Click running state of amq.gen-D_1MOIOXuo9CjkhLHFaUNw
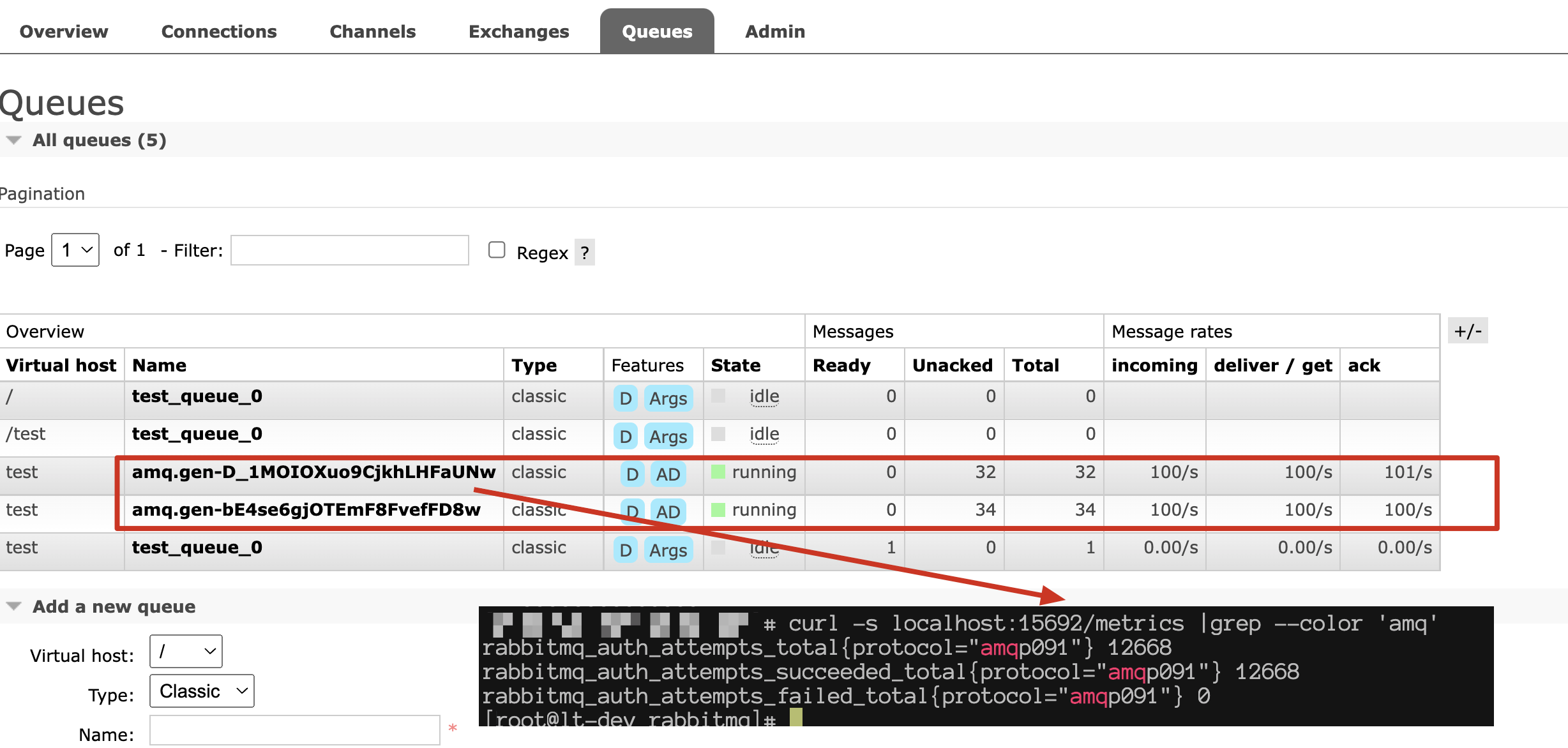The image size is (1568, 748). click(x=764, y=472)
